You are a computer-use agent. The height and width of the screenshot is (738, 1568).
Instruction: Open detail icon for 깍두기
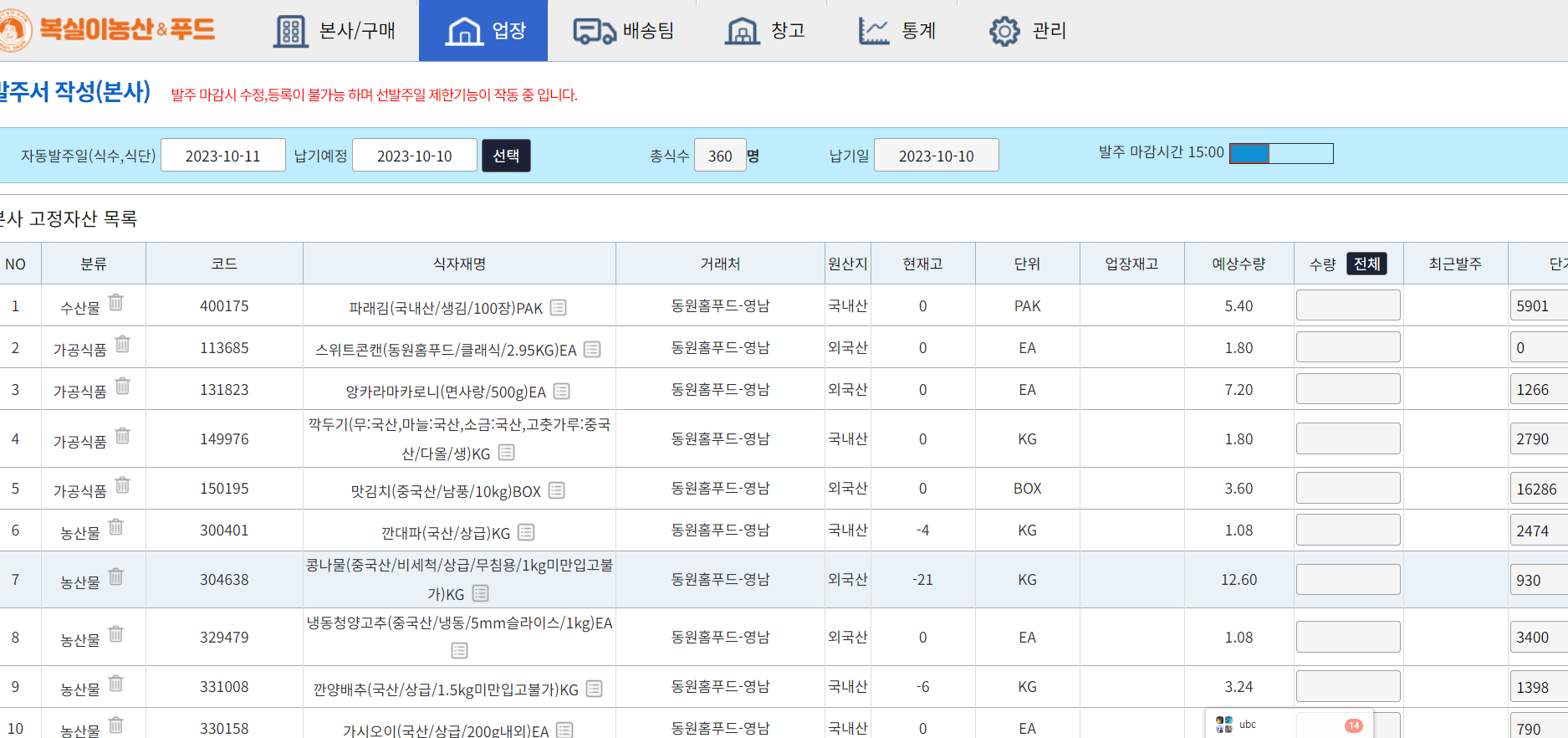[x=507, y=453]
